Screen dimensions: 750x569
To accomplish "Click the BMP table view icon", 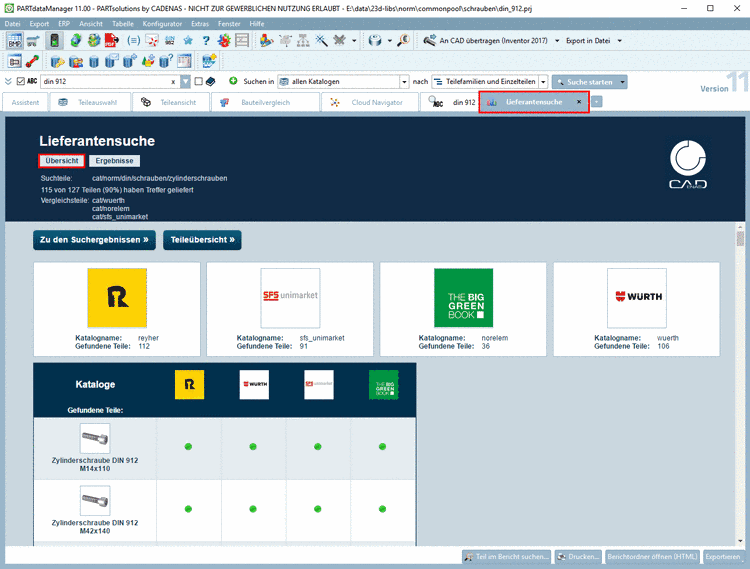I will click(15, 41).
